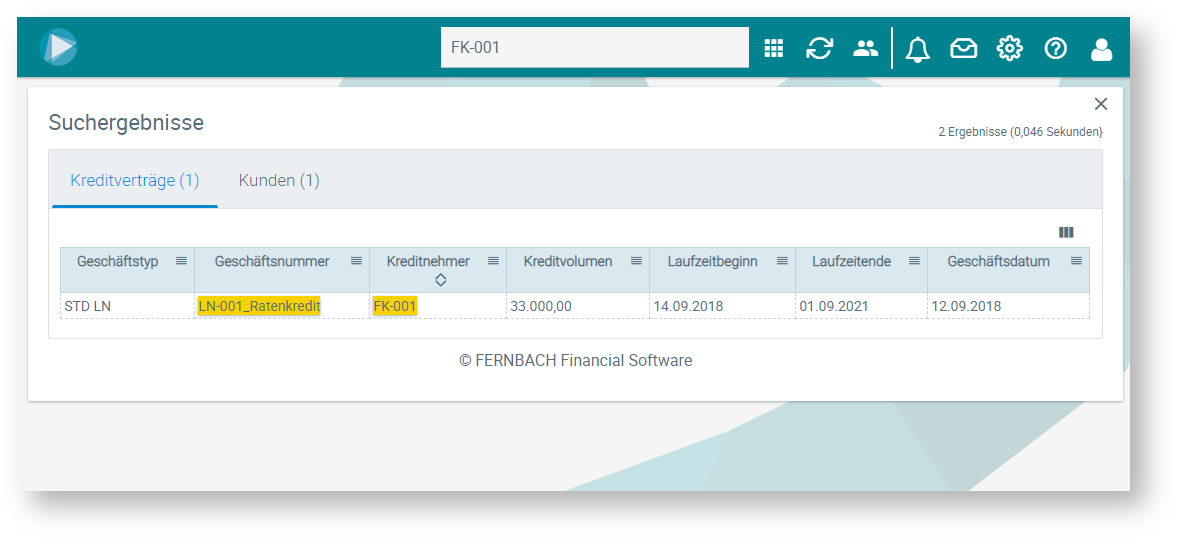Click the FERNBACH play logo

59,47
